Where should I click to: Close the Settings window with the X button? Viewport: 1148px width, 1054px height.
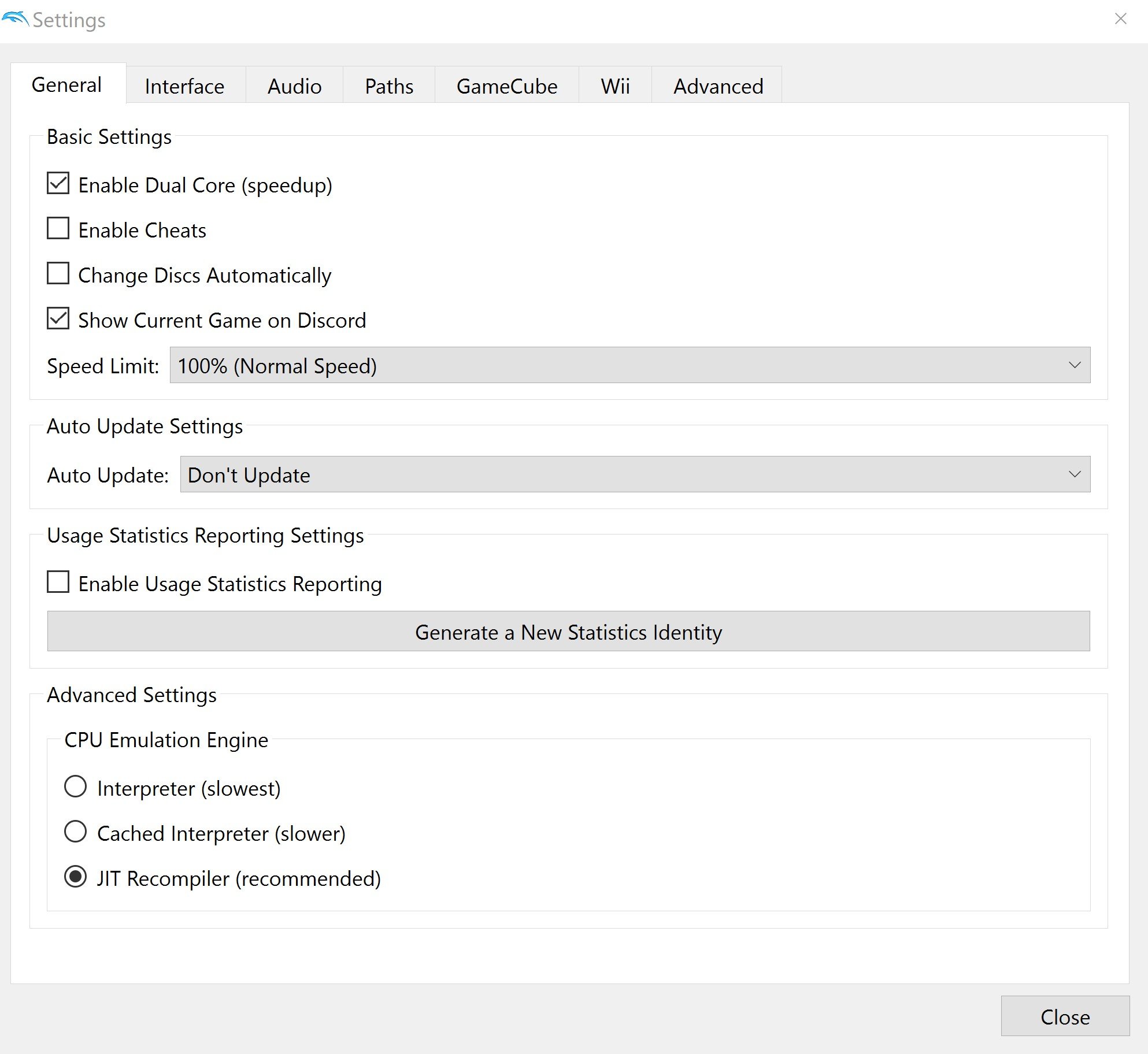click(1120, 19)
